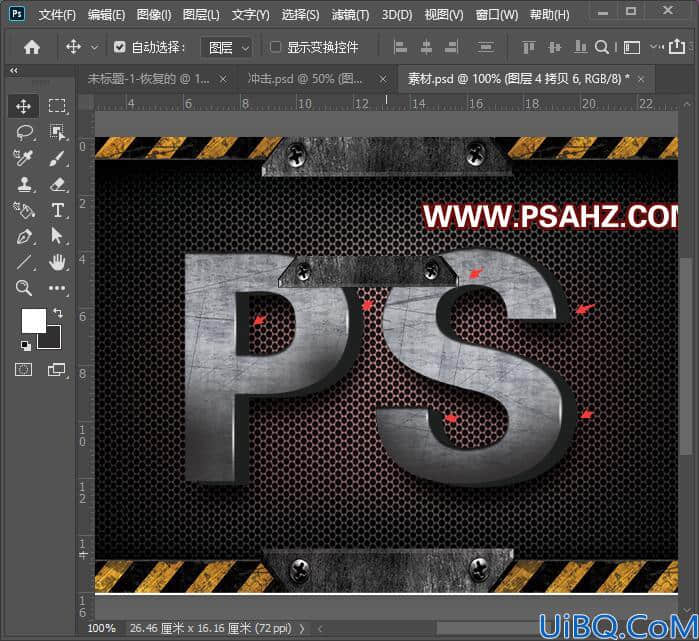Open the 帮助(H) menu
This screenshot has width=699, height=641.
pos(549,15)
